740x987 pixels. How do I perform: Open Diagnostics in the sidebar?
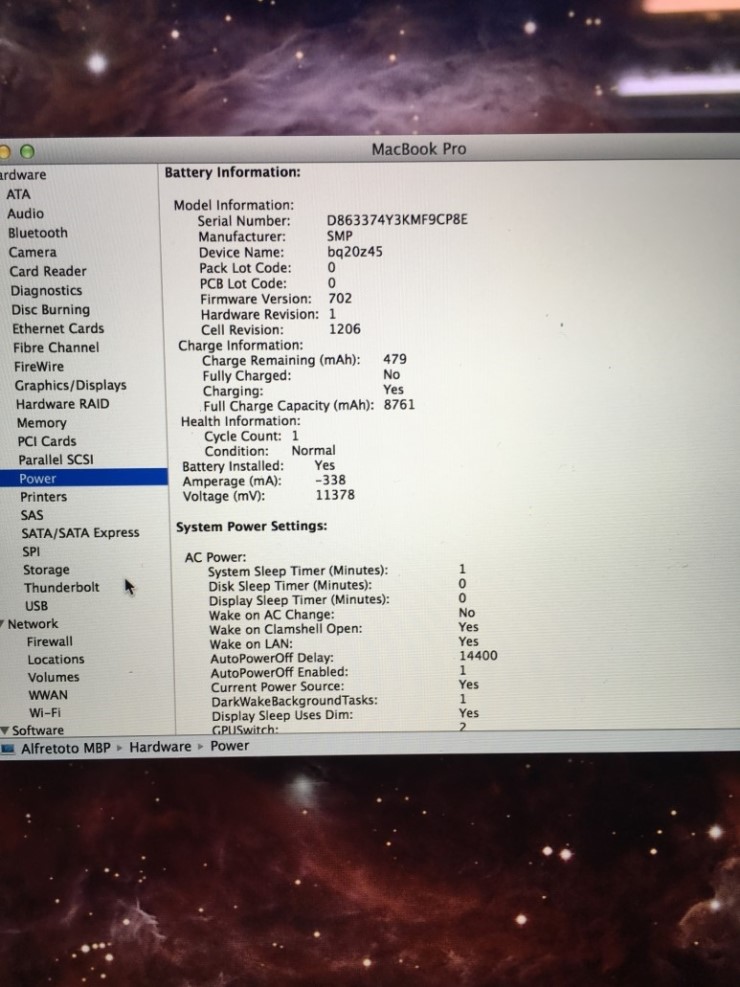pyautogui.click(x=46, y=291)
